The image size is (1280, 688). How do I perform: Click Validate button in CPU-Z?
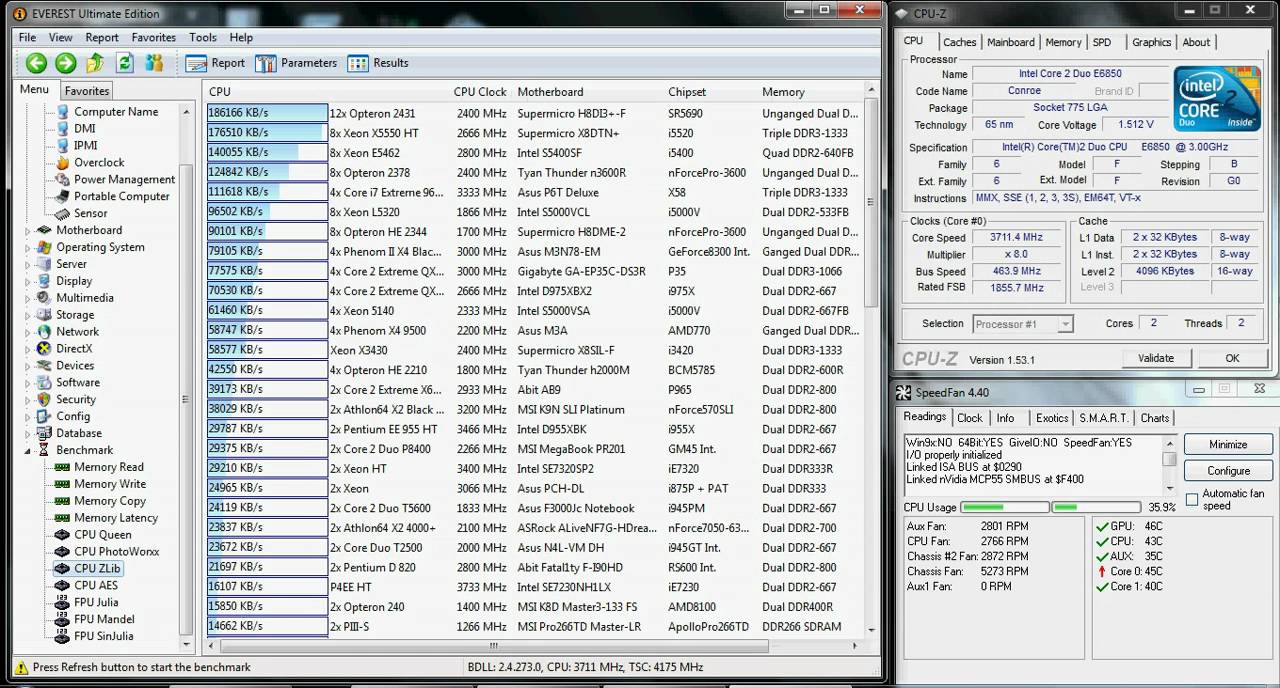1155,358
